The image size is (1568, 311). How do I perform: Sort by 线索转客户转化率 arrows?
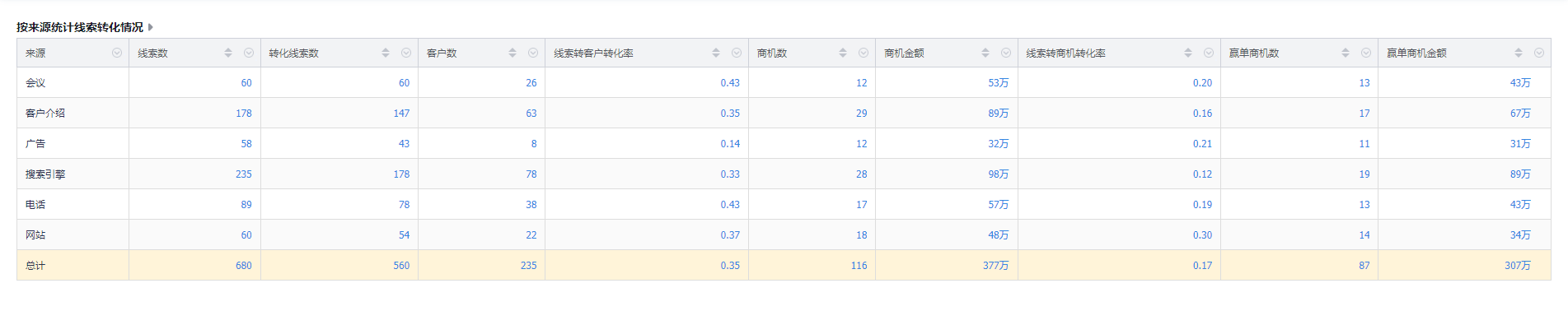[x=716, y=53]
